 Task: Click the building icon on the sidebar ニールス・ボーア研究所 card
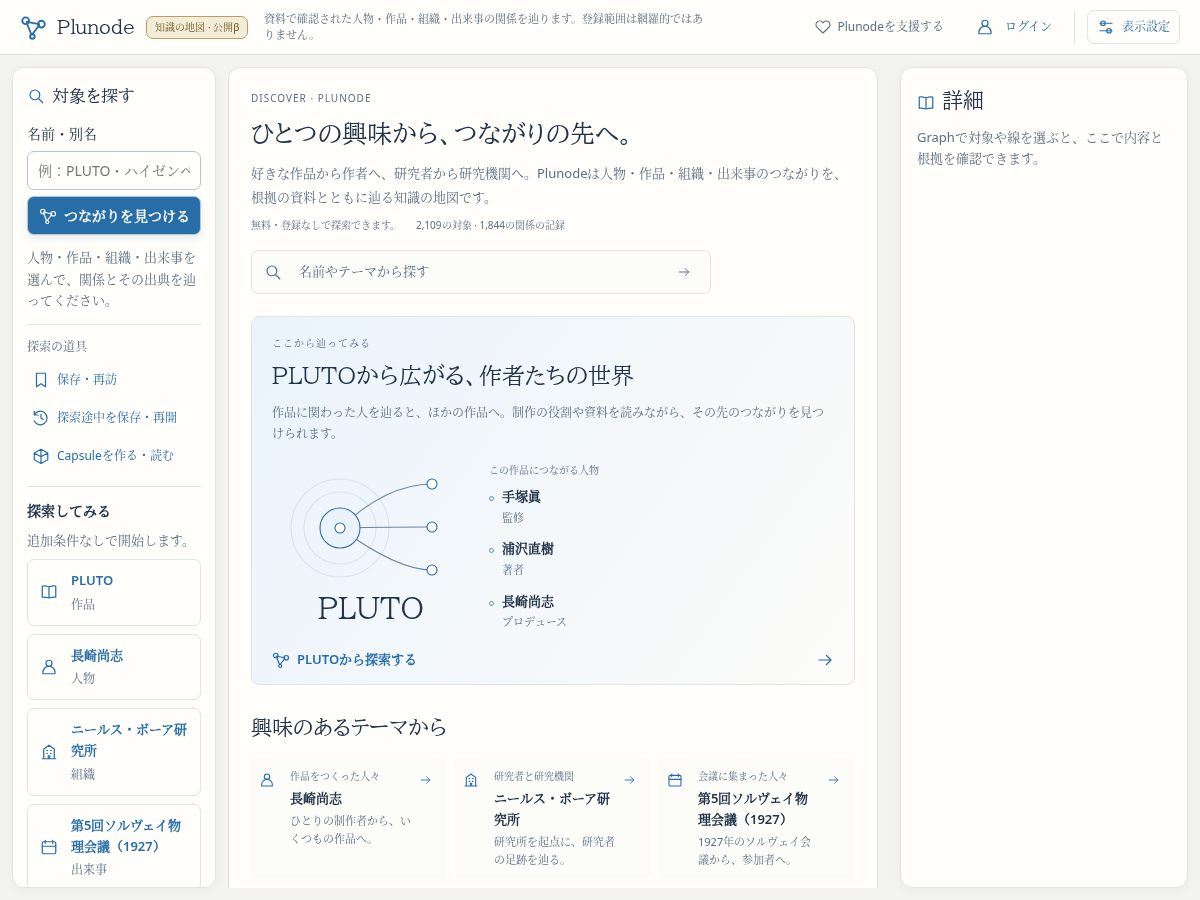[x=49, y=752]
